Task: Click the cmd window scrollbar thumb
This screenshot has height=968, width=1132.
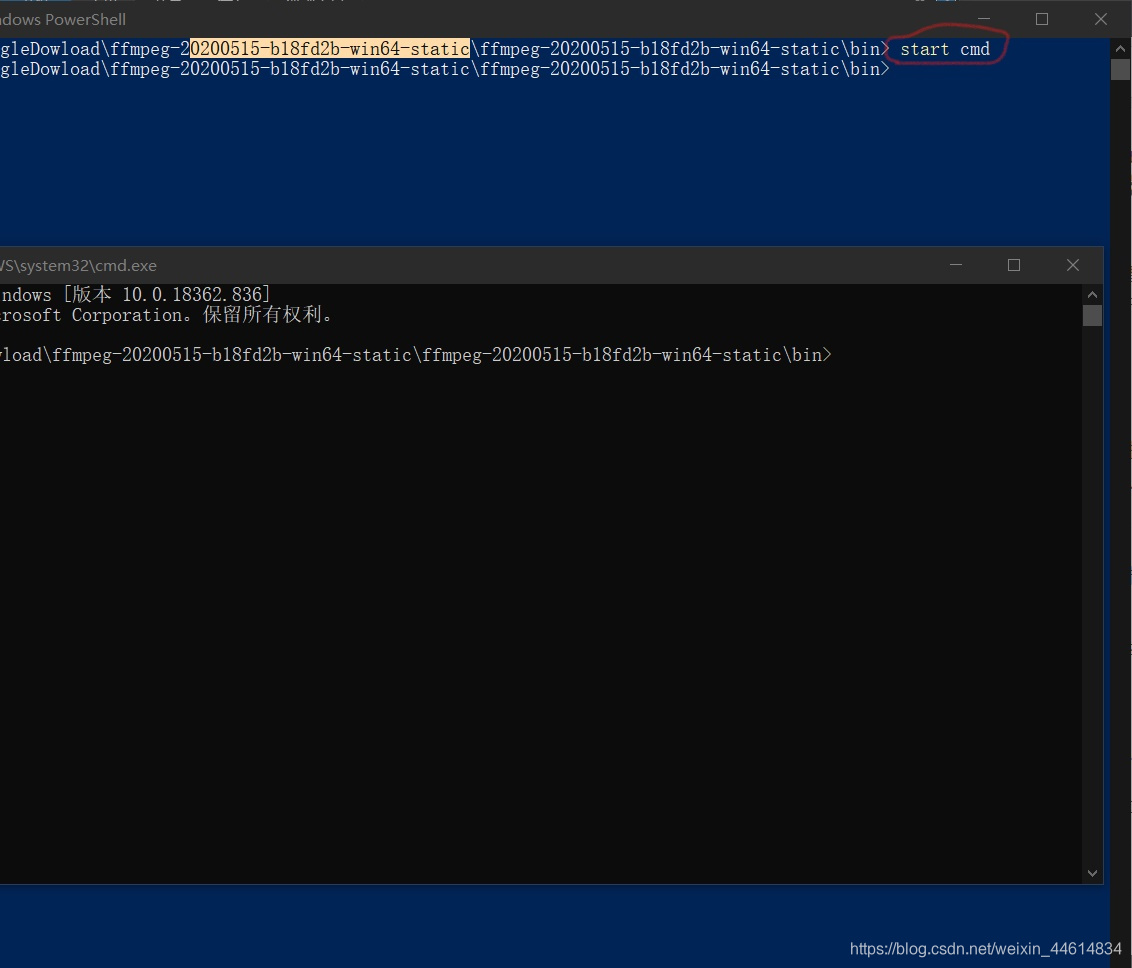Action: tap(1092, 314)
